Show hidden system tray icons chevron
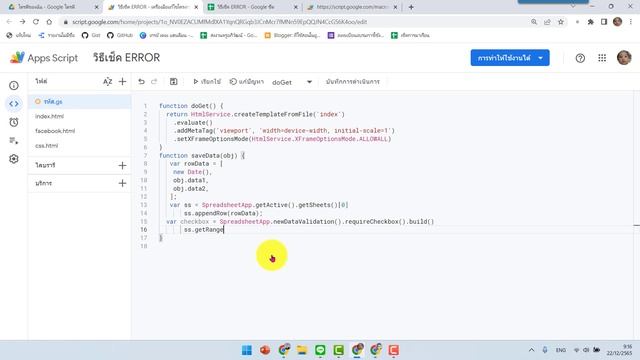The height and width of the screenshot is (360, 640). click(531, 350)
